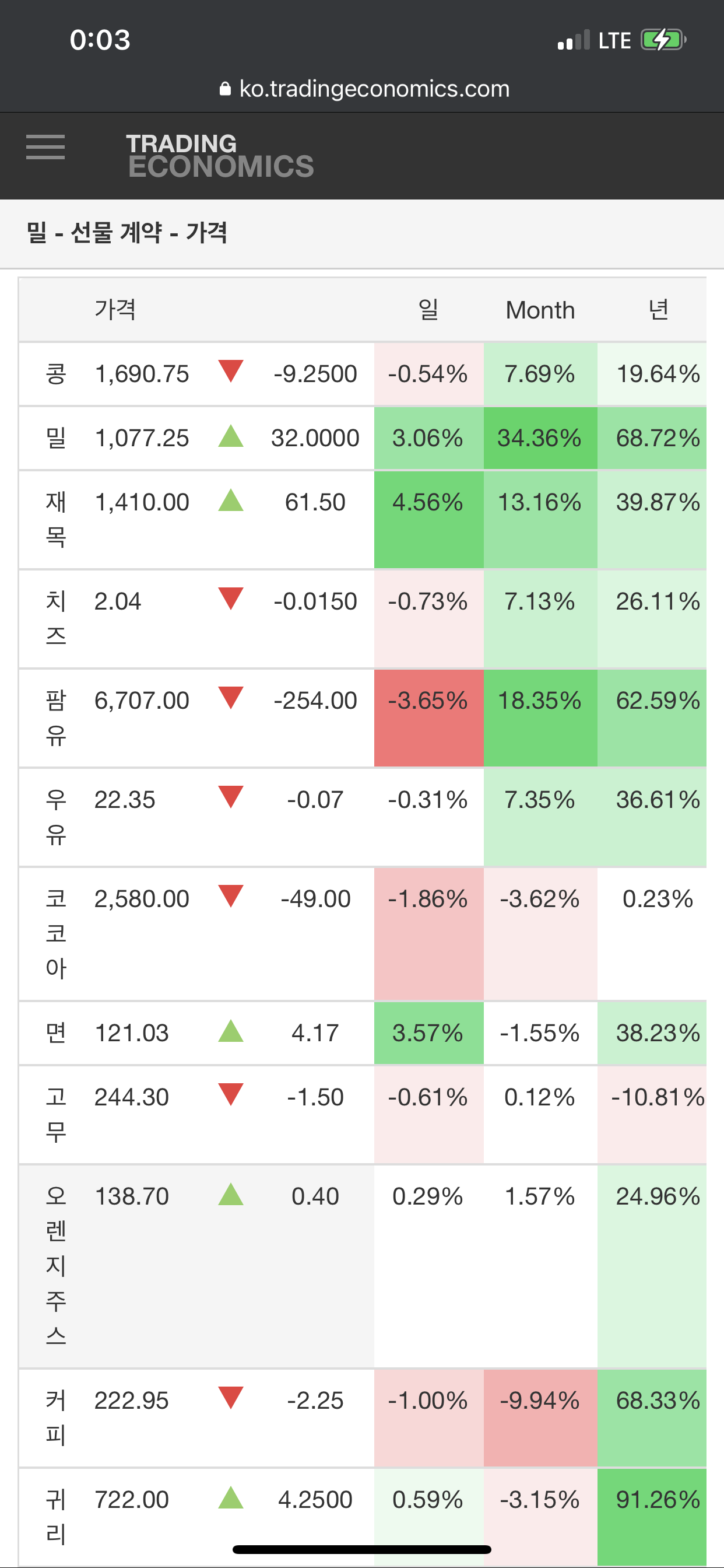Screen dimensions: 724x1568
Task: Sort by the 년 yearly change header
Action: coord(658,310)
